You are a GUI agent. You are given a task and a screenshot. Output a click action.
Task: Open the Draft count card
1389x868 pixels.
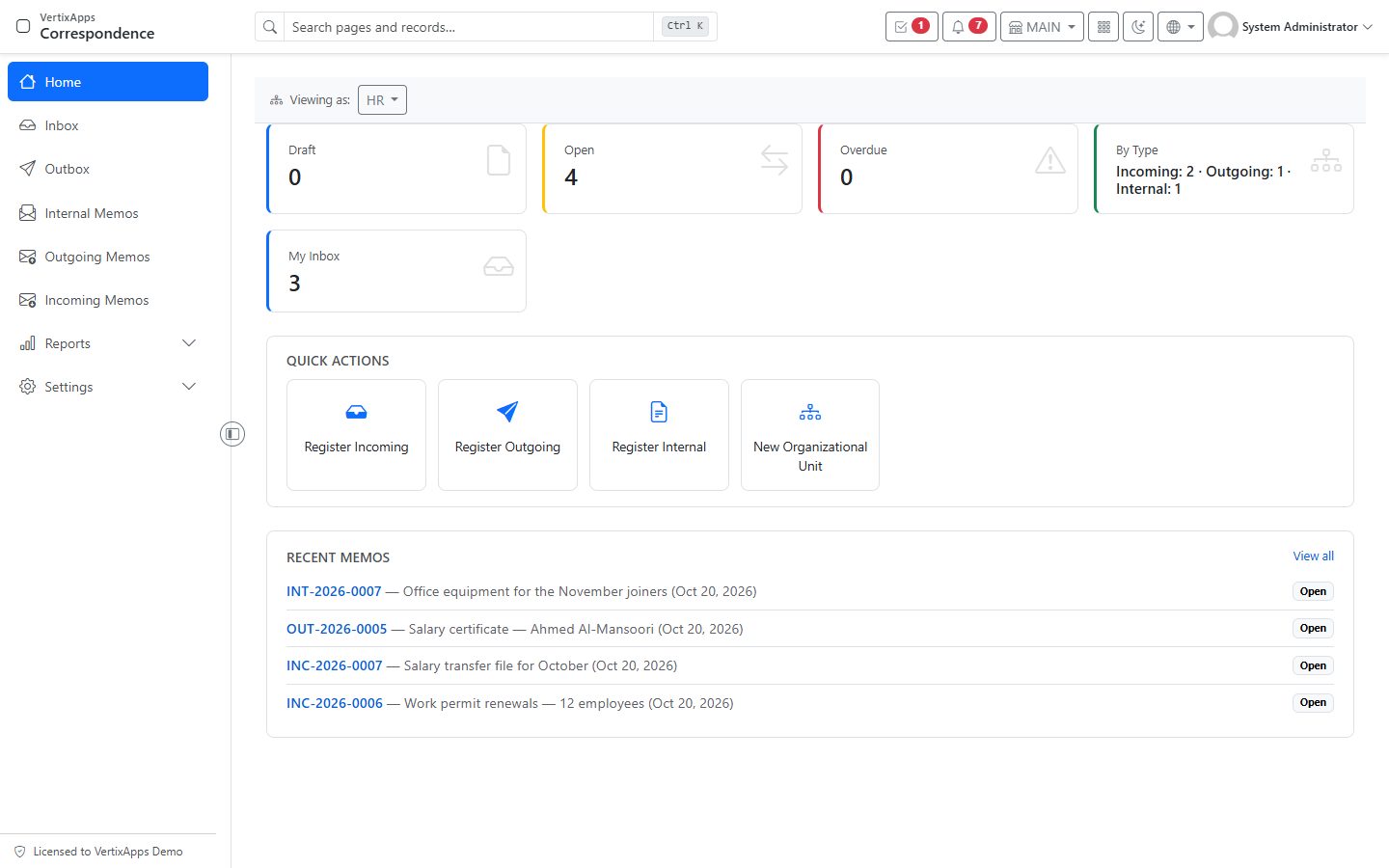pyautogui.click(x=396, y=169)
